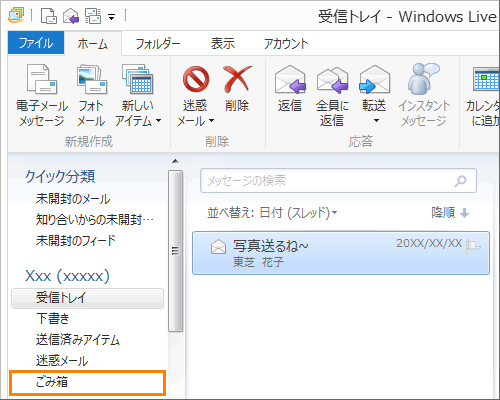Screen dimensions: 500x400
Task: Toggle the flag on 写真送るね~ message
Action: (473, 247)
